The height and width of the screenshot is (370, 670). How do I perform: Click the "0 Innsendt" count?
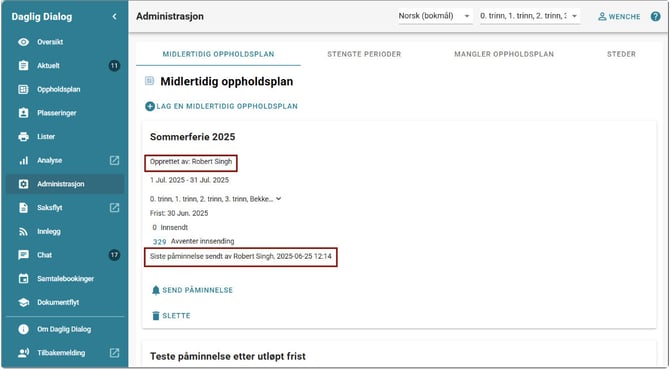pos(170,228)
